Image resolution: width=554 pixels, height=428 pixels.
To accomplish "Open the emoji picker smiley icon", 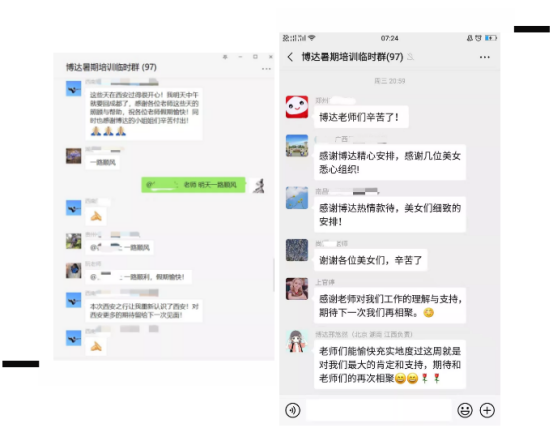I will point(465,410).
